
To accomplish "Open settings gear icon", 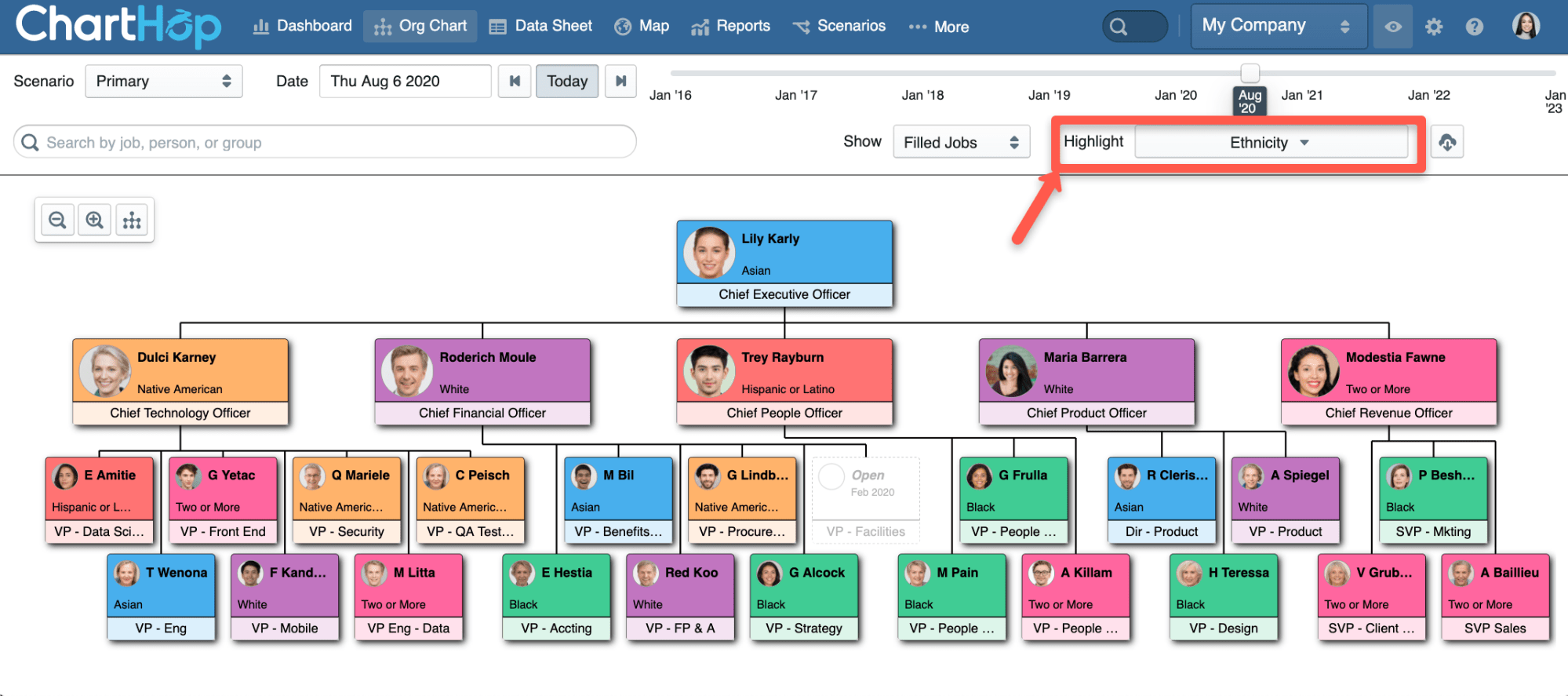I will 1434,27.
